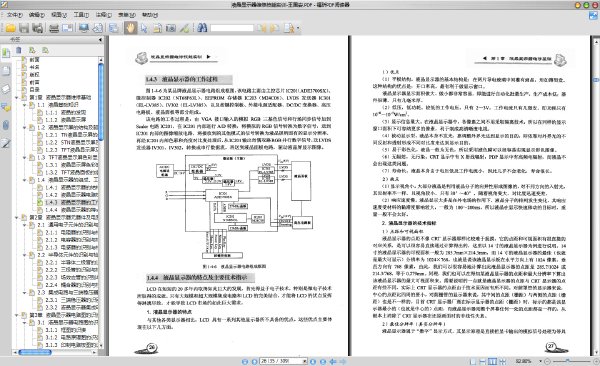The image size is (600, 366).
Task: Open the page thumbnails sidebar tab
Action: [x=6, y=71]
